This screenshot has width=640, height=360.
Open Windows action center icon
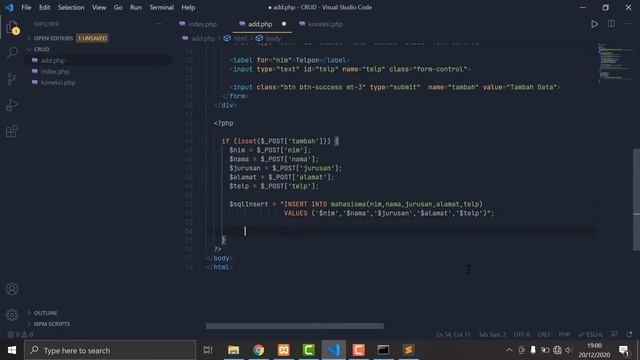click(624, 350)
